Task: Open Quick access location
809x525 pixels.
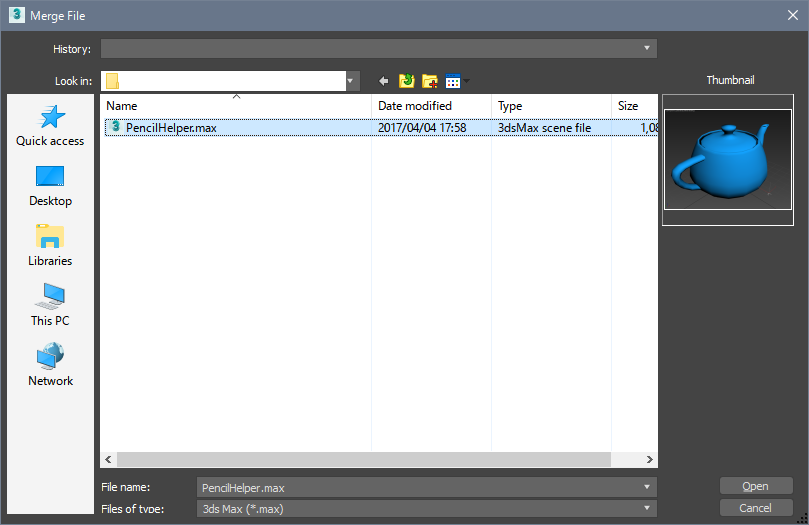Action: click(50, 126)
